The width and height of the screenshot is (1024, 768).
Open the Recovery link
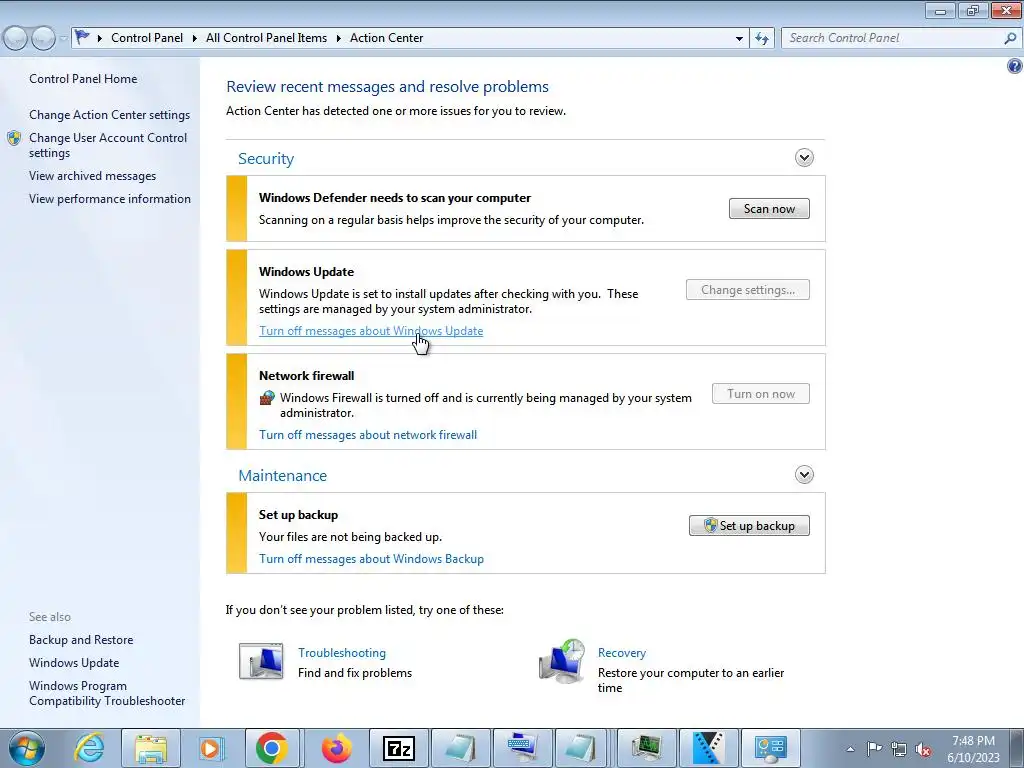coord(622,653)
